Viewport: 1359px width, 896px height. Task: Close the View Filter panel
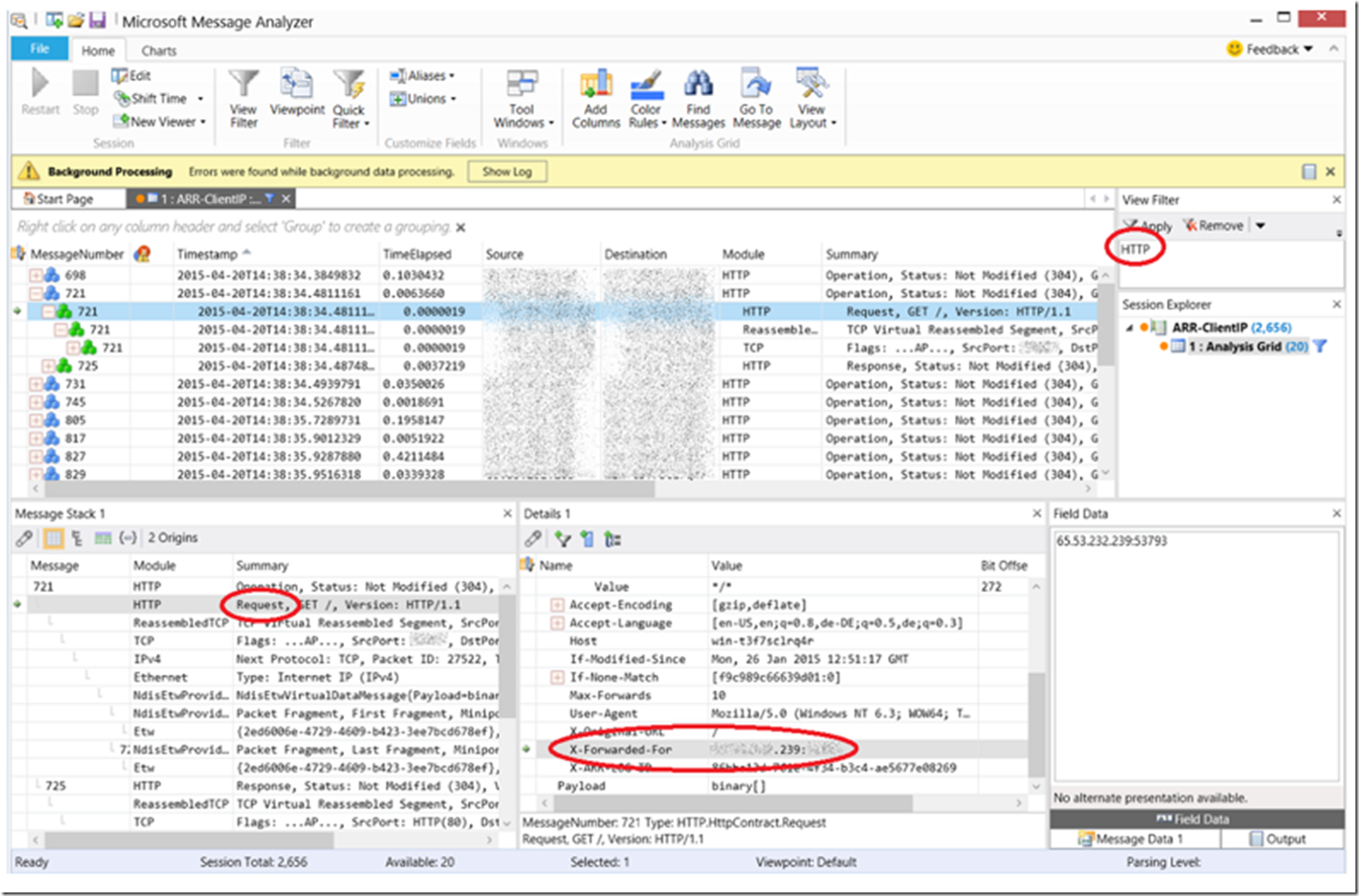[x=1337, y=200]
